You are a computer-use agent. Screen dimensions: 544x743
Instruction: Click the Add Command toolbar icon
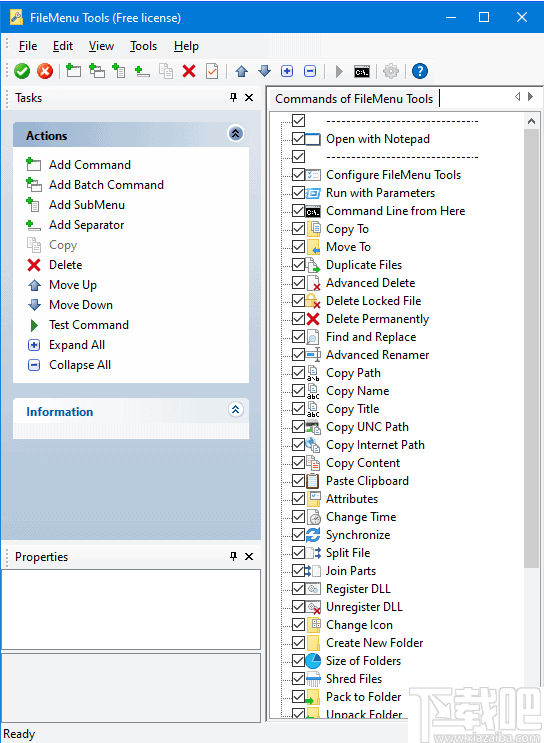pos(73,71)
